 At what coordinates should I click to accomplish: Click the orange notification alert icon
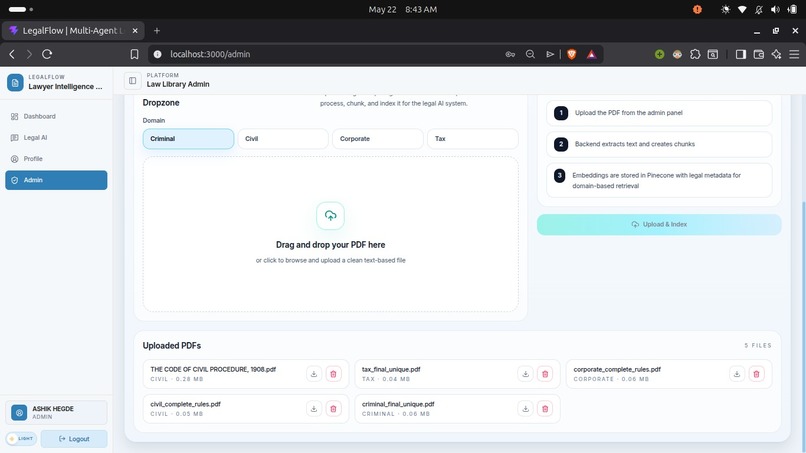pos(697,9)
